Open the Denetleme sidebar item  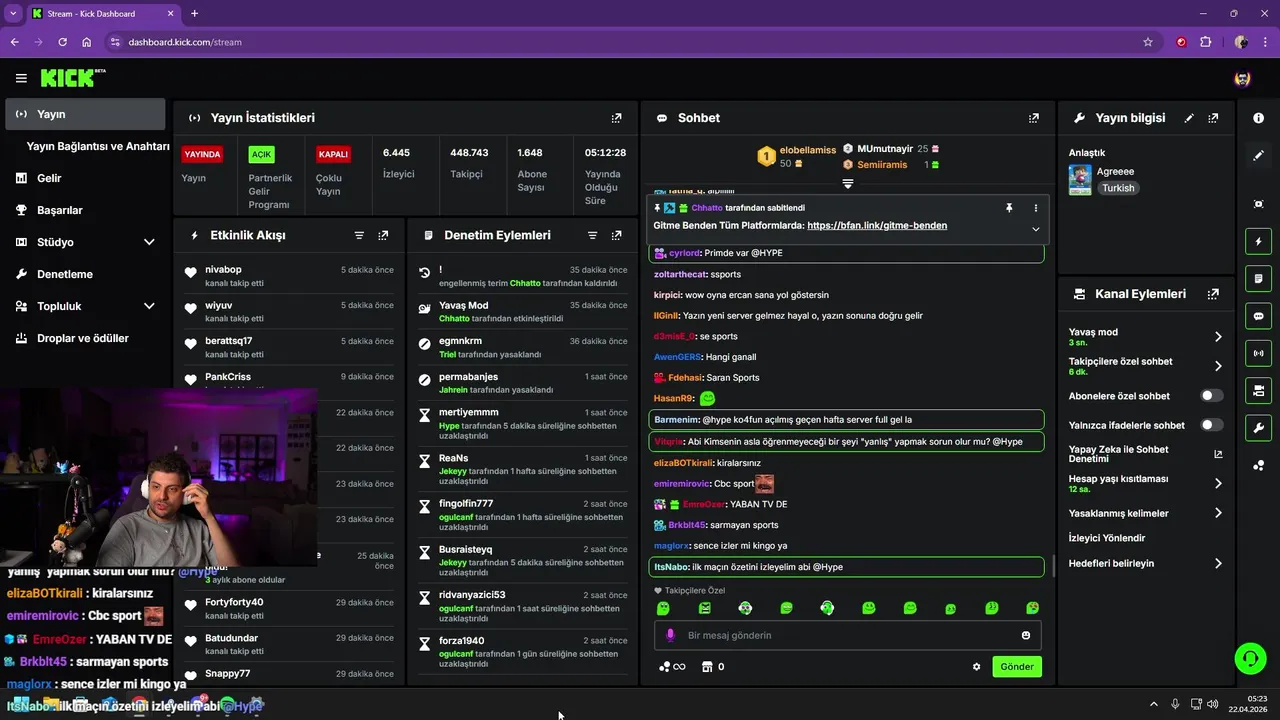coord(85,274)
